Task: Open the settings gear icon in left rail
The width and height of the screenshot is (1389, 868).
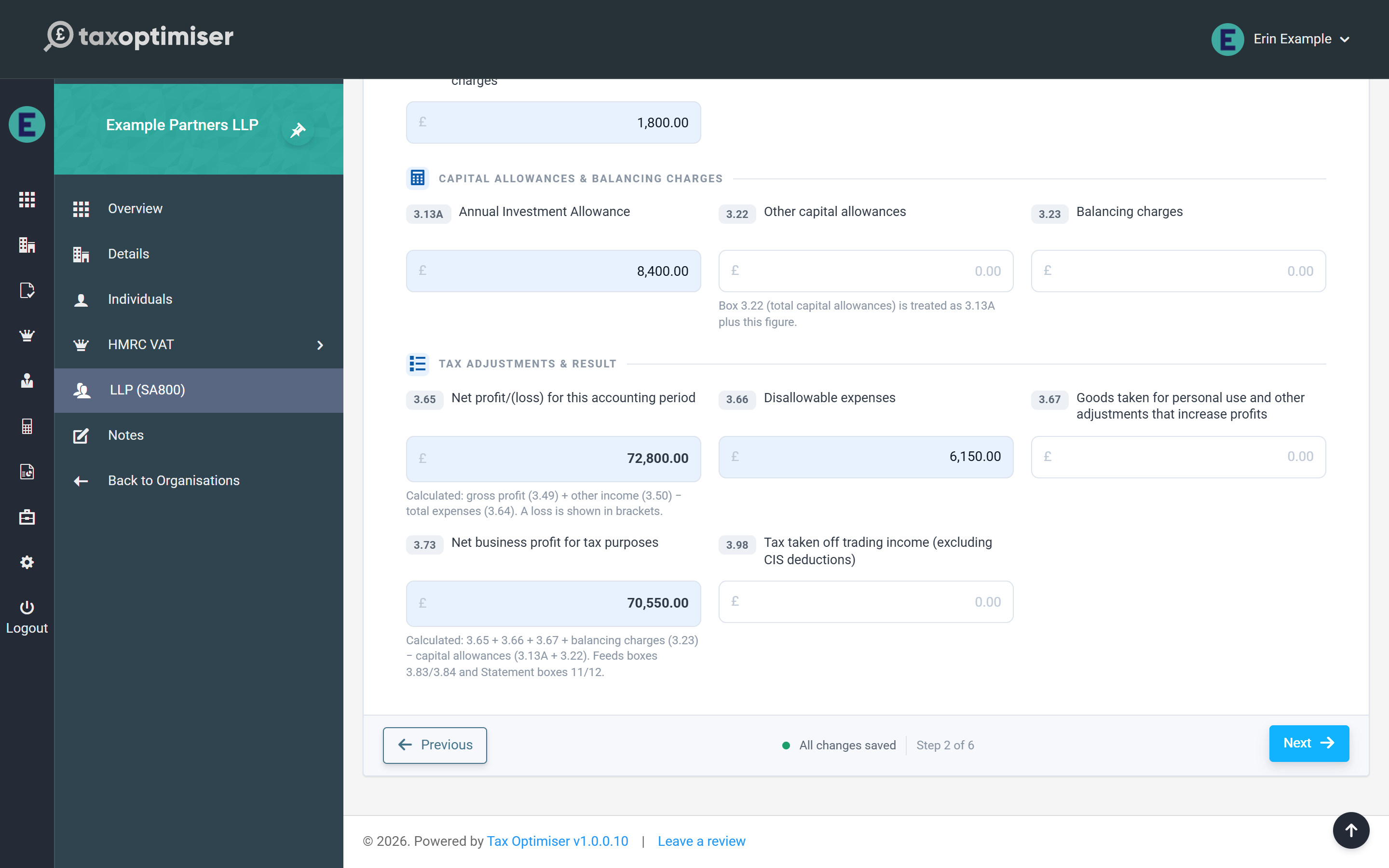Action: 27,562
